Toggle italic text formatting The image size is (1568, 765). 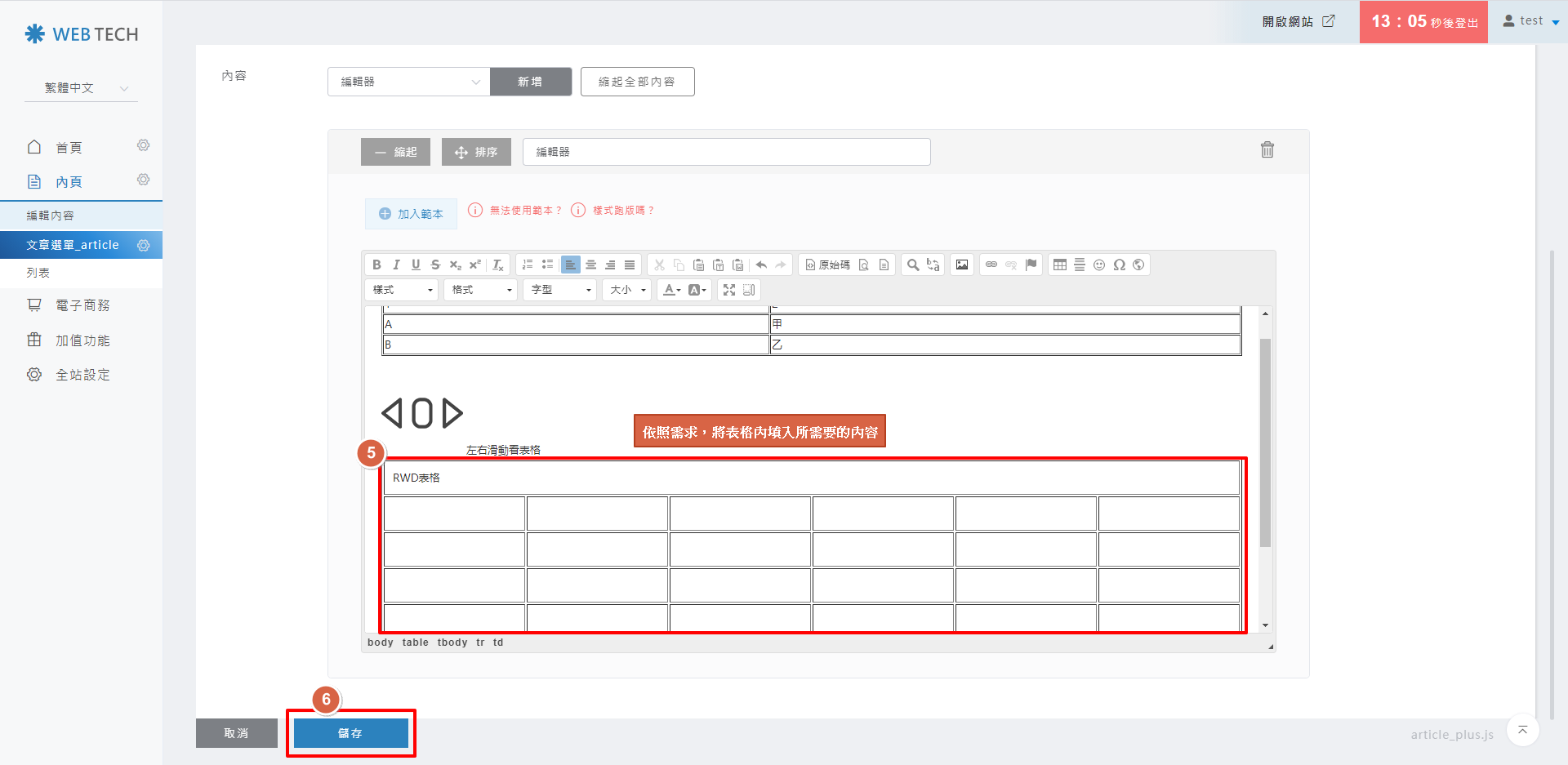point(396,265)
